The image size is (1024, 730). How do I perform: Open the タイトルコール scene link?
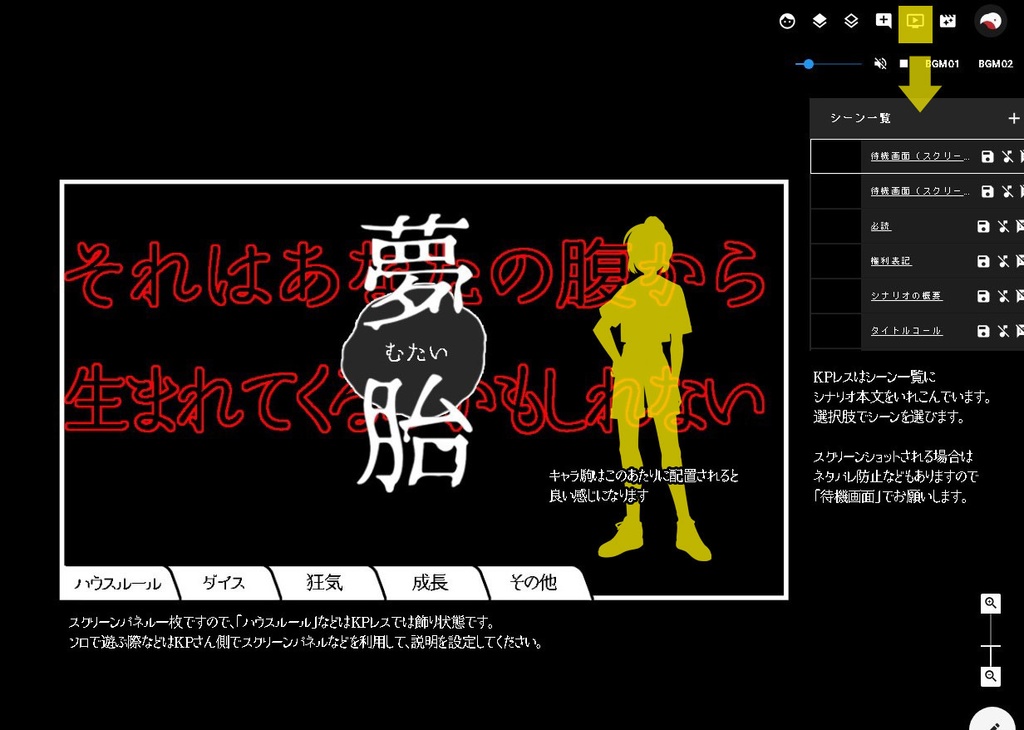(906, 331)
